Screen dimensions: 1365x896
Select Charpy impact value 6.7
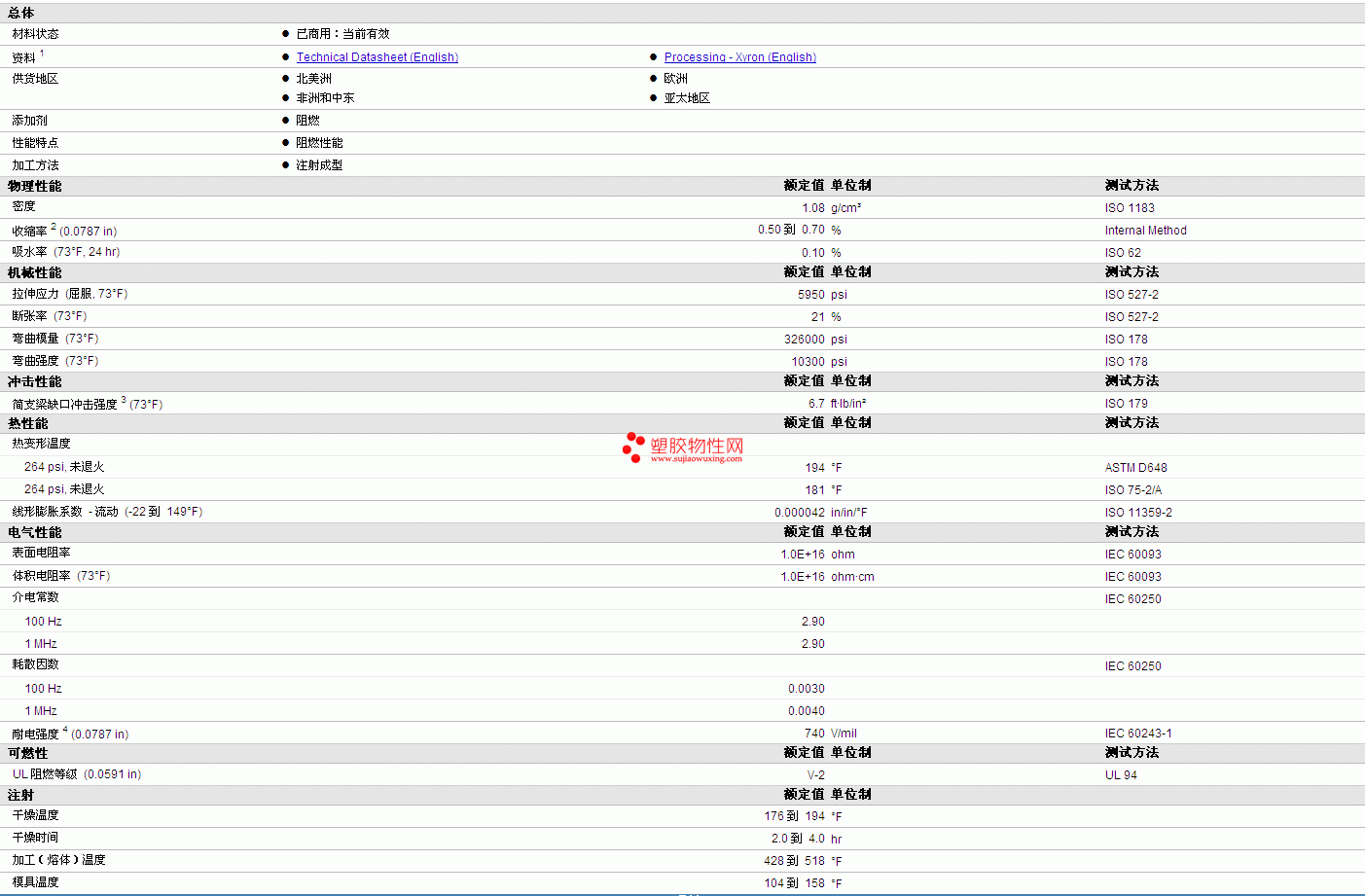click(x=815, y=404)
